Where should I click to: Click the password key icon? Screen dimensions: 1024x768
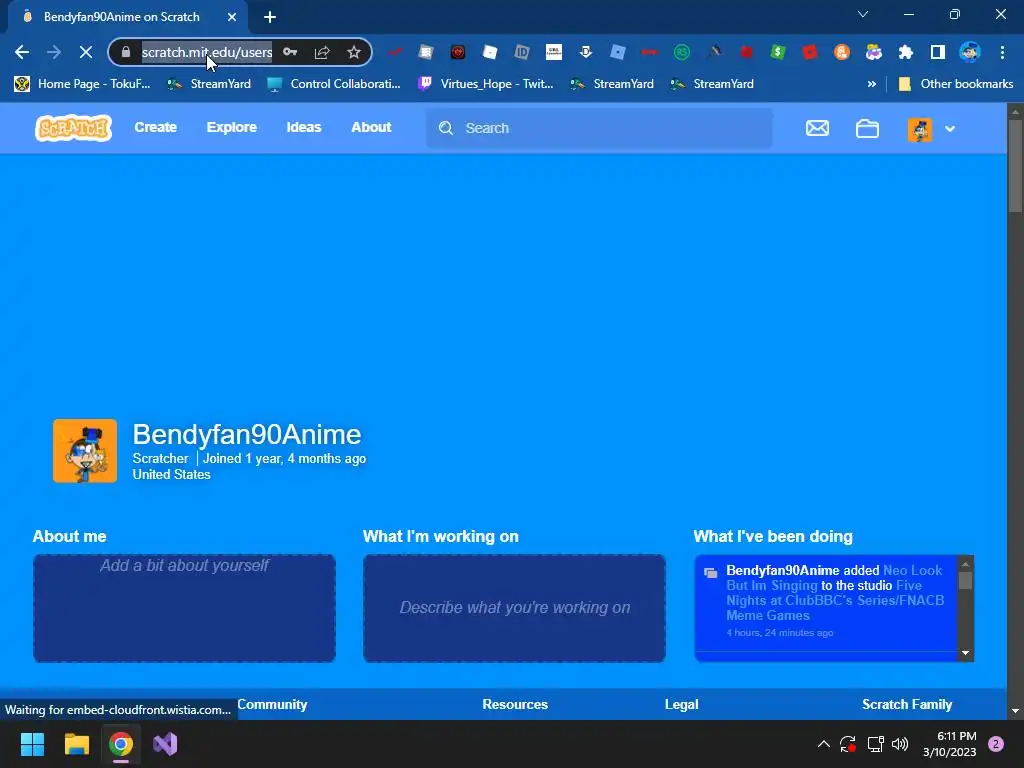[x=290, y=52]
